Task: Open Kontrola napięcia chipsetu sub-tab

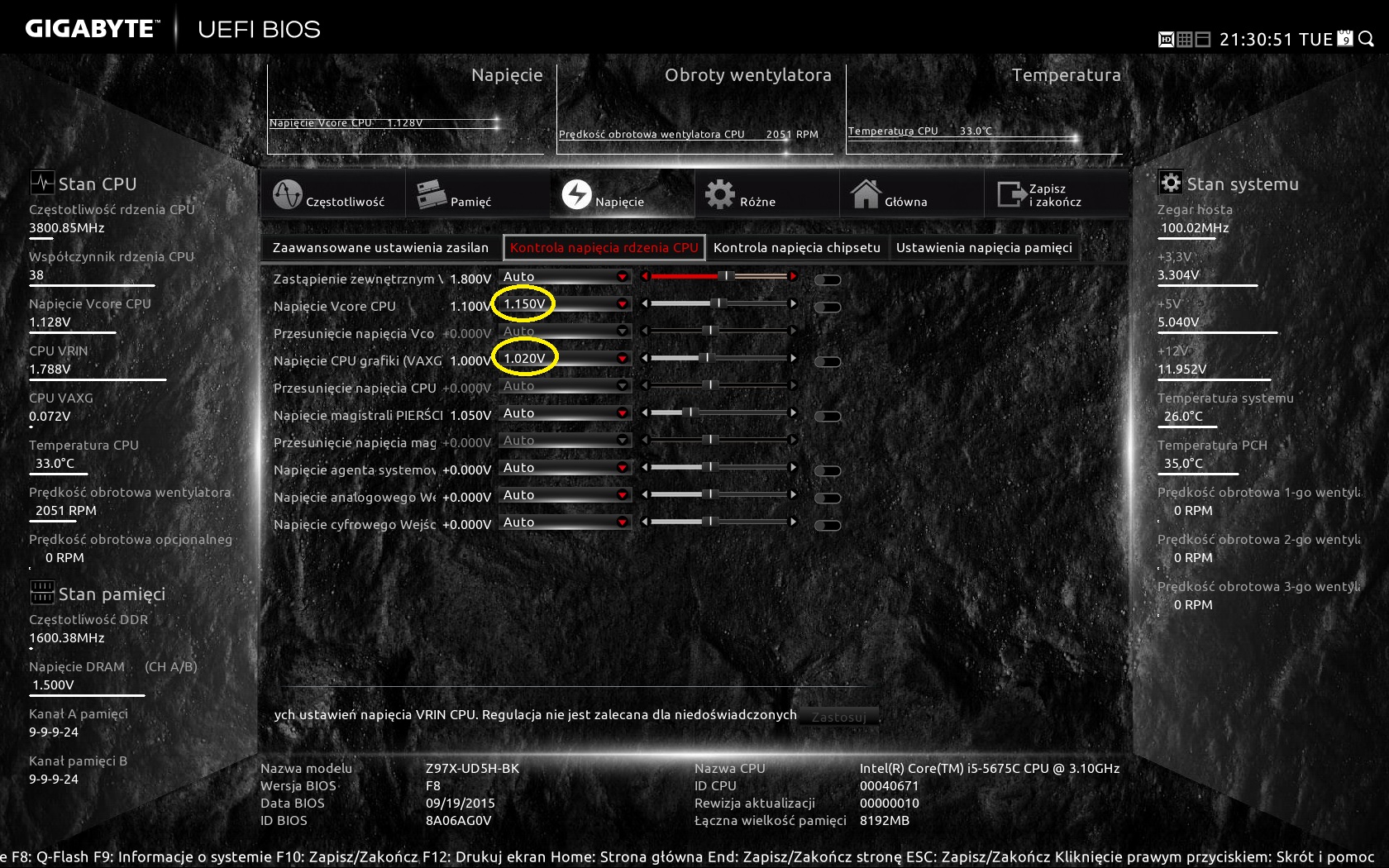Action: click(797, 247)
